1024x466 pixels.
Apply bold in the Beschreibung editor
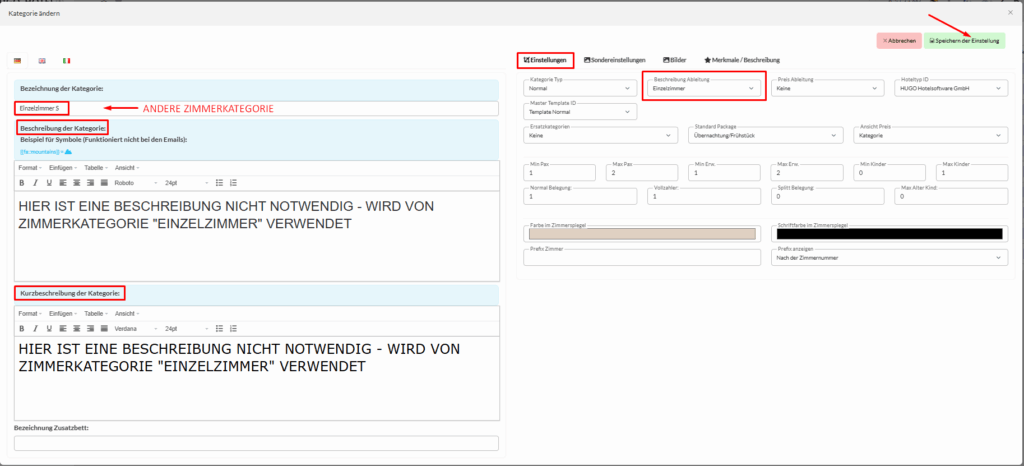[x=21, y=183]
